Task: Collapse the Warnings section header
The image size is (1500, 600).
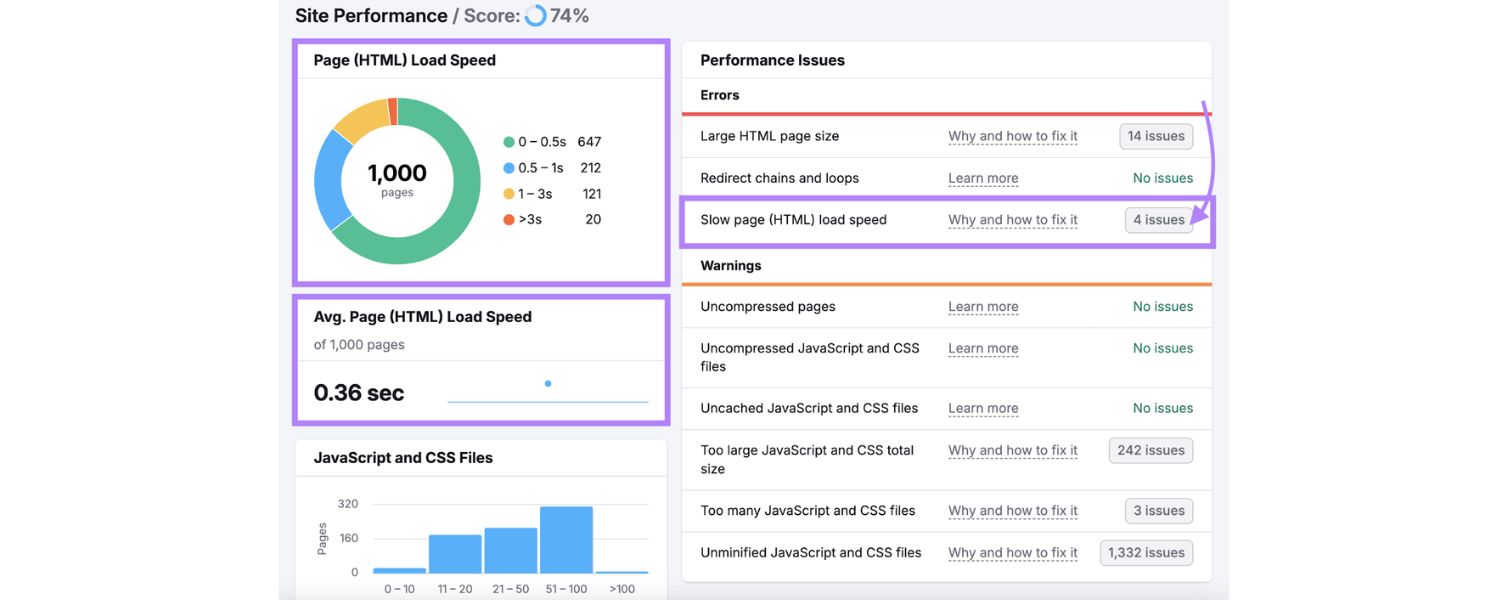Action: click(x=730, y=265)
